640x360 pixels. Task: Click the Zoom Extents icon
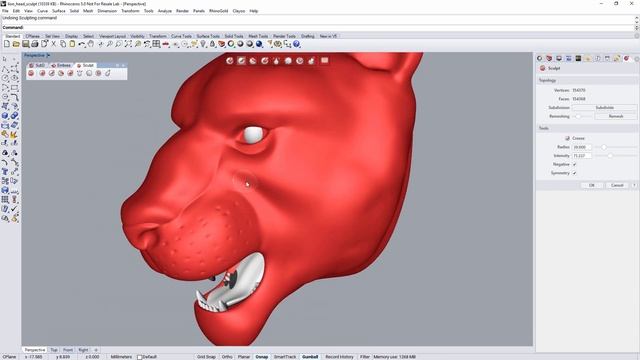click(x=128, y=44)
